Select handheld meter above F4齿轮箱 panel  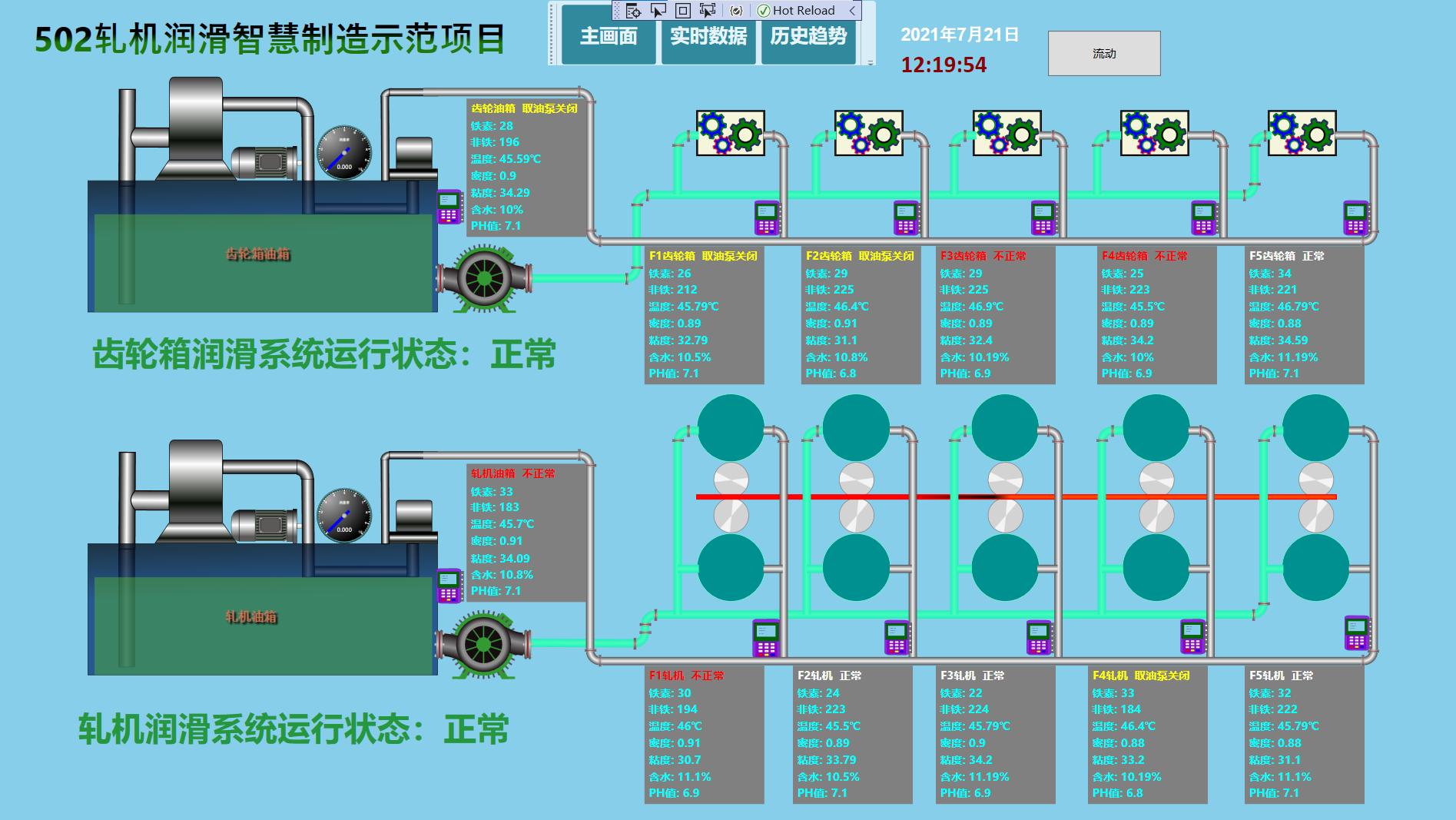pyautogui.click(x=1203, y=217)
